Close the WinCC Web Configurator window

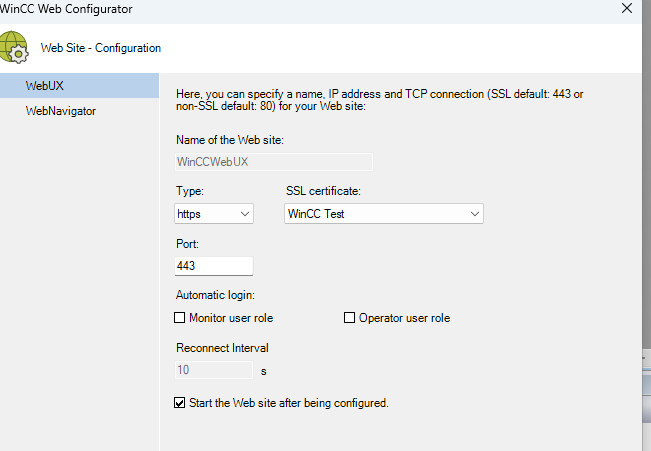click(x=626, y=9)
